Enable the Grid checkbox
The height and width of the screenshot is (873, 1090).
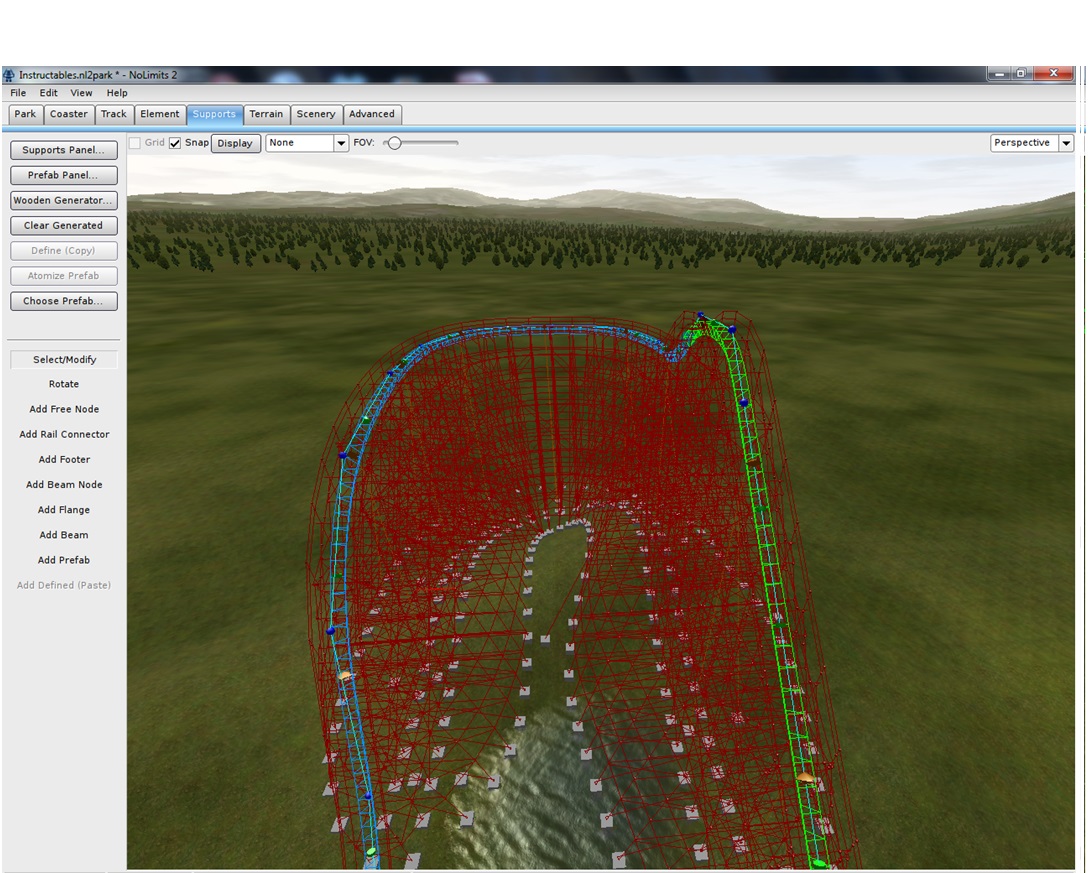tap(135, 142)
